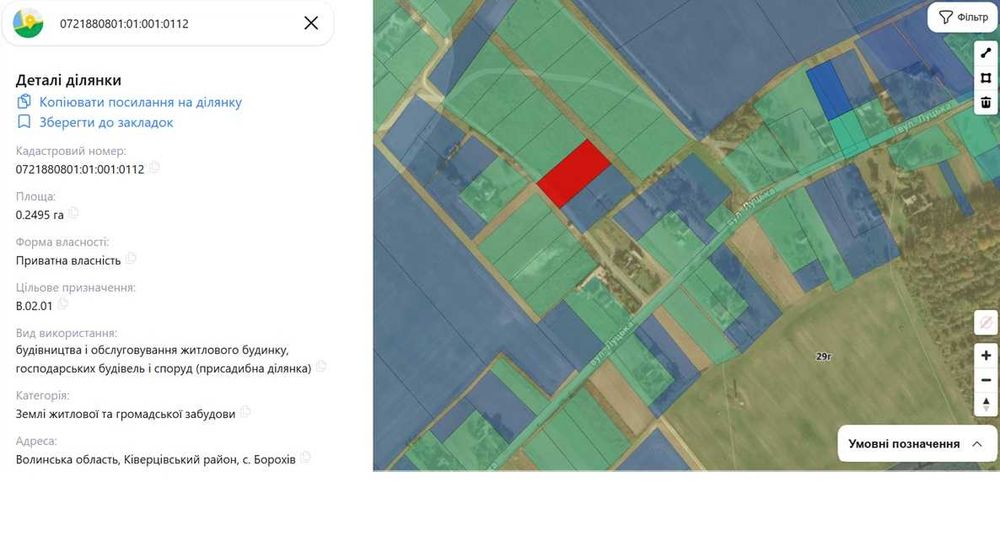Zoom in the map
This screenshot has height=546, width=1000.
986,355
